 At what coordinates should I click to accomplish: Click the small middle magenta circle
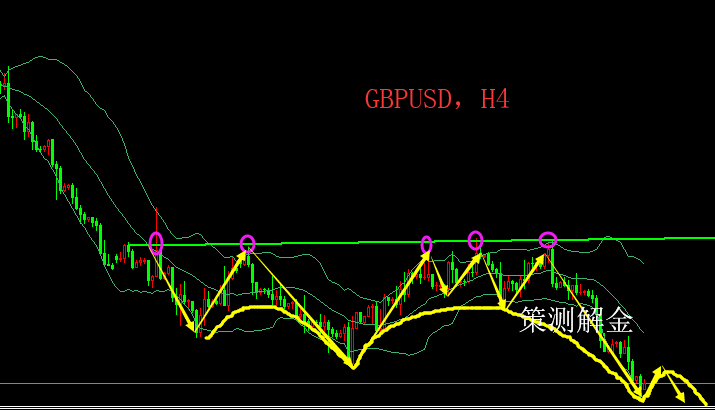click(427, 244)
